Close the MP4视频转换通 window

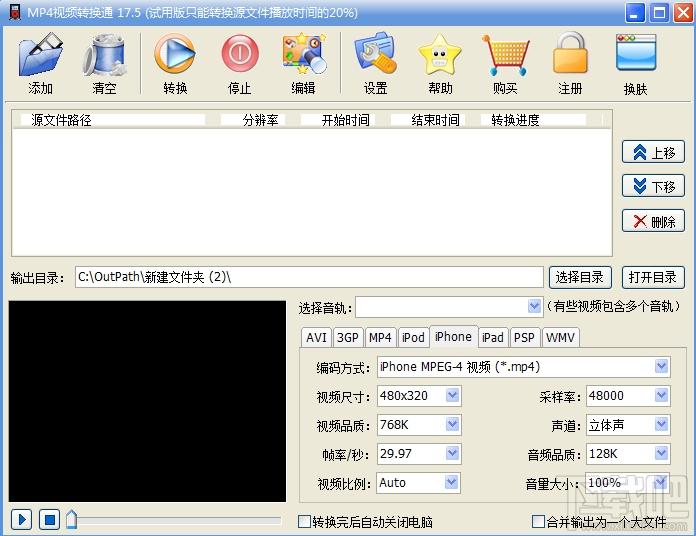(683, 12)
